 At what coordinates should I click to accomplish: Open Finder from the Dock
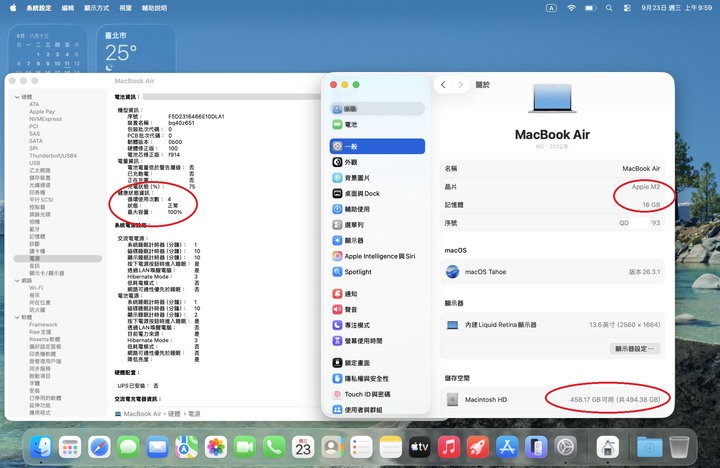point(41,447)
